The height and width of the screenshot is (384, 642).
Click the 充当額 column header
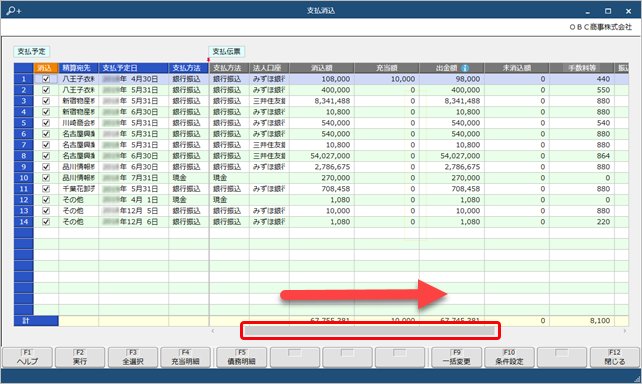(x=387, y=68)
